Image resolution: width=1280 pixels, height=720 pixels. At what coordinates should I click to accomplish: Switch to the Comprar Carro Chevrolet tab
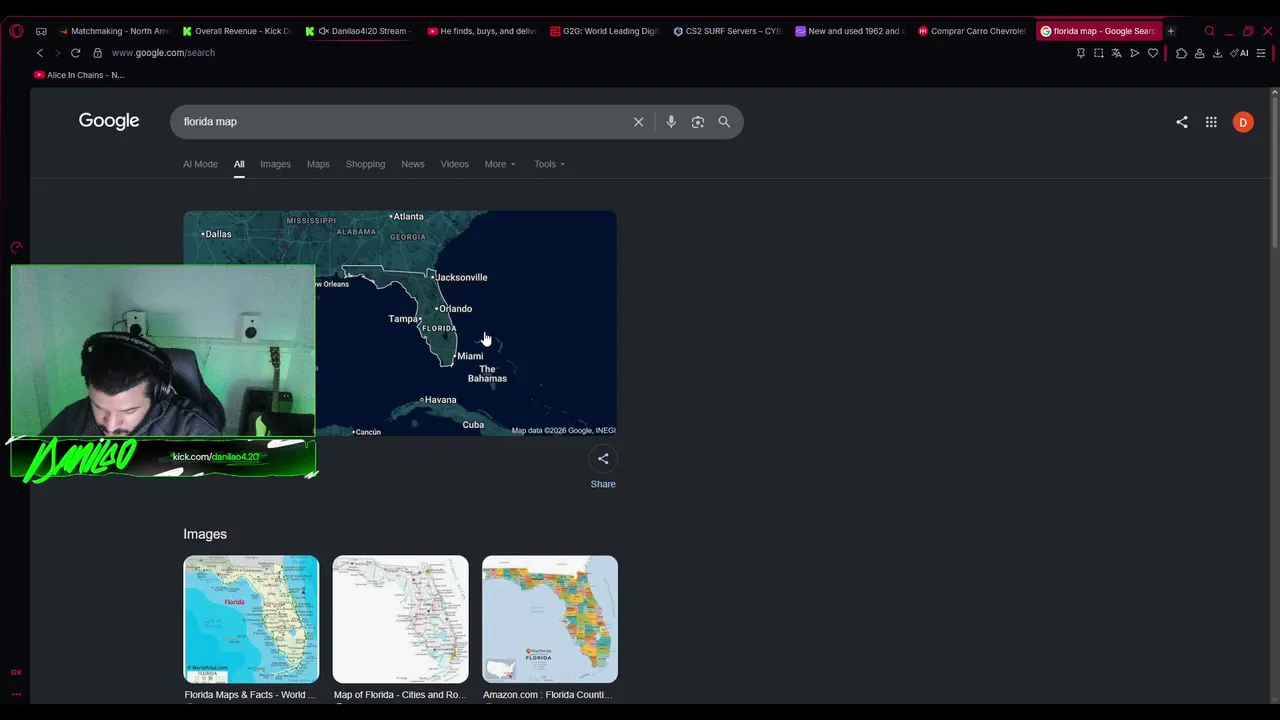tap(973, 31)
